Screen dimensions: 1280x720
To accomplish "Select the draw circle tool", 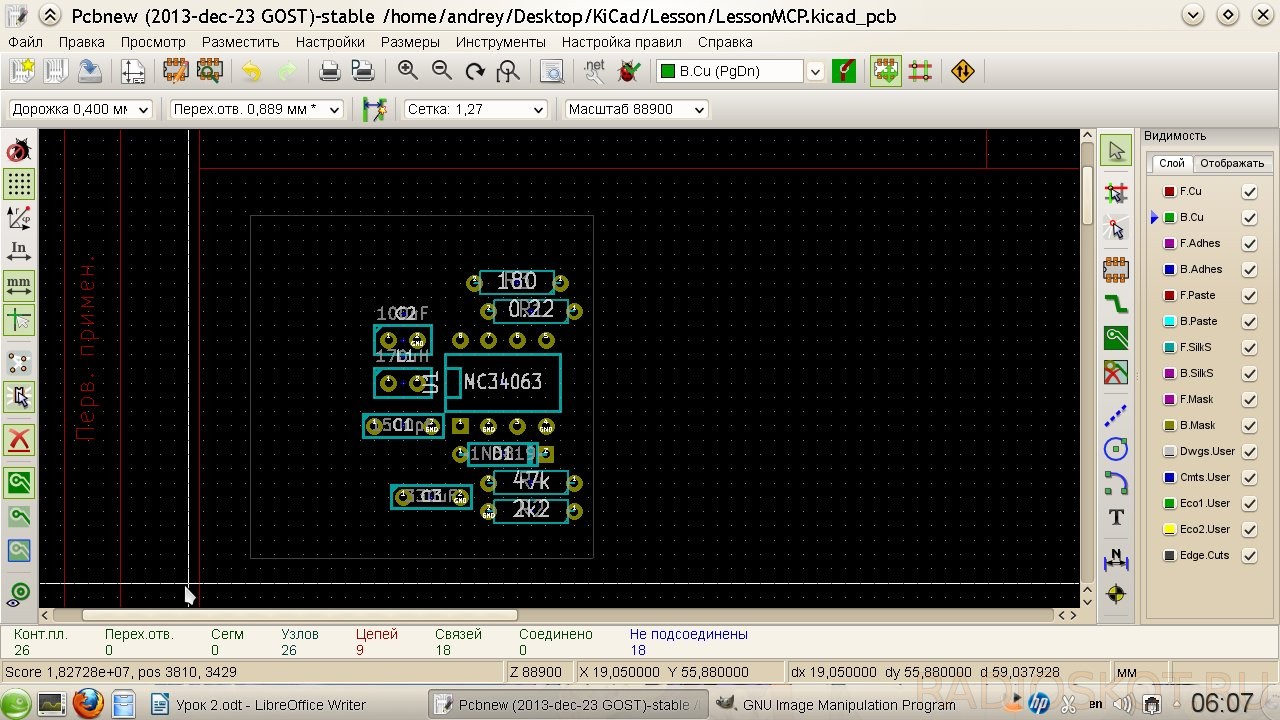I will click(1116, 449).
